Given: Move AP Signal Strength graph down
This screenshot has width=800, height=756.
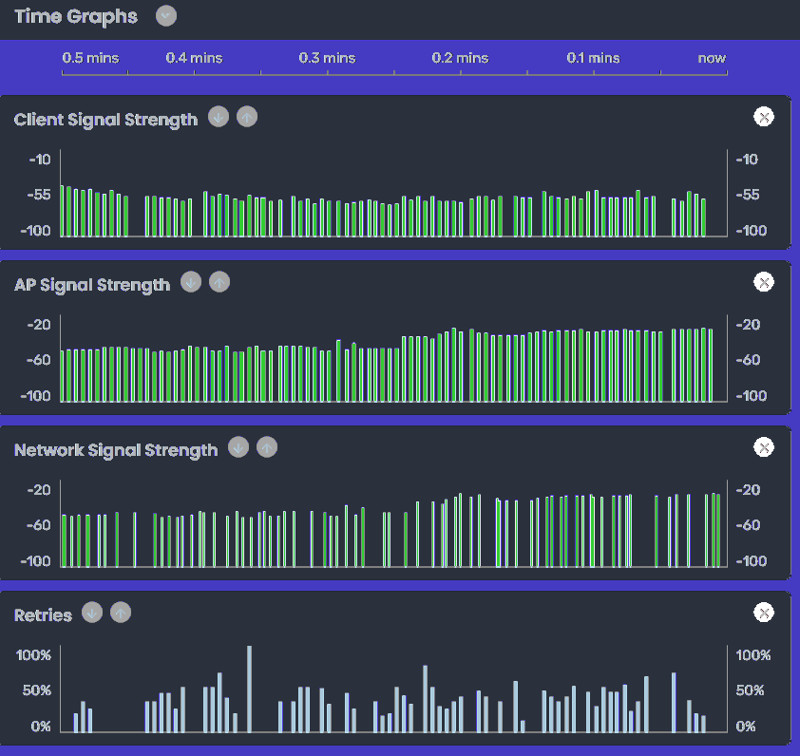Looking at the screenshot, I should tap(191, 282).
